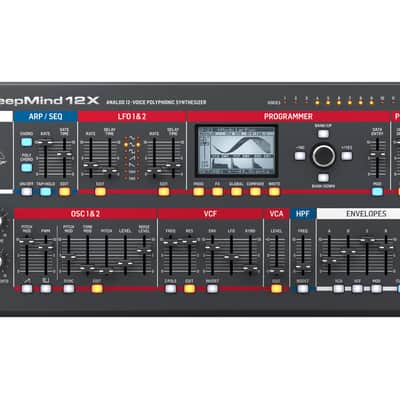
Task: Click the VCF FREQ fader
Action: pyautogui.click(x=170, y=243)
